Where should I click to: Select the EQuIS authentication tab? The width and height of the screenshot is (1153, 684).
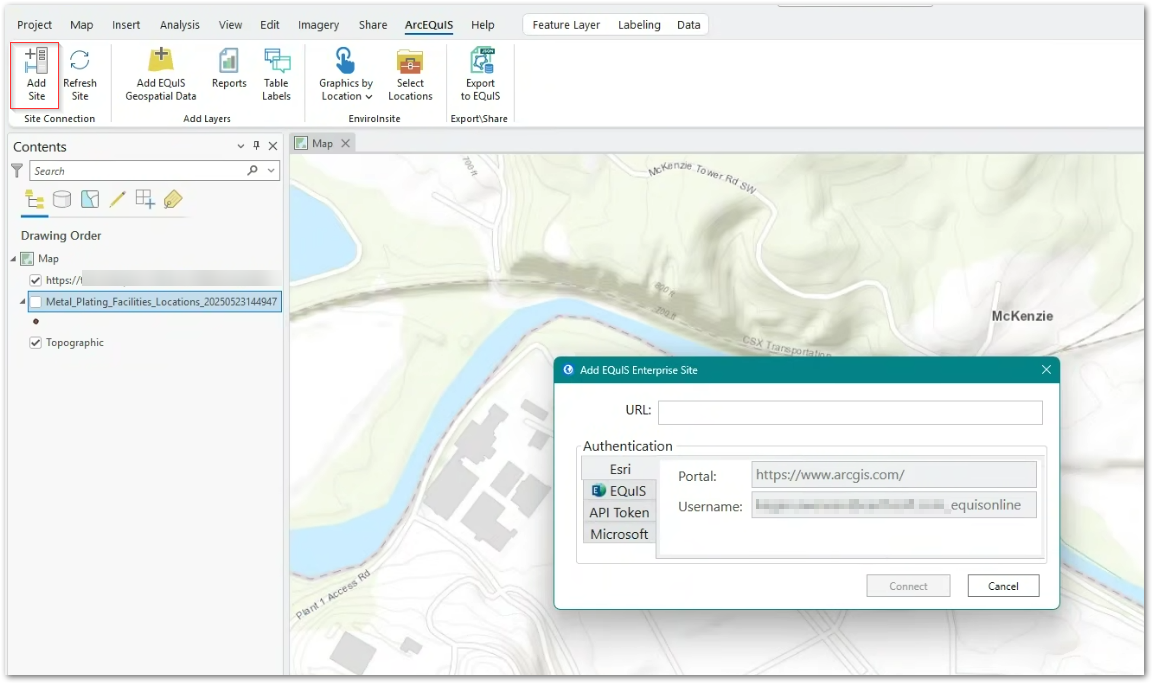click(x=619, y=491)
